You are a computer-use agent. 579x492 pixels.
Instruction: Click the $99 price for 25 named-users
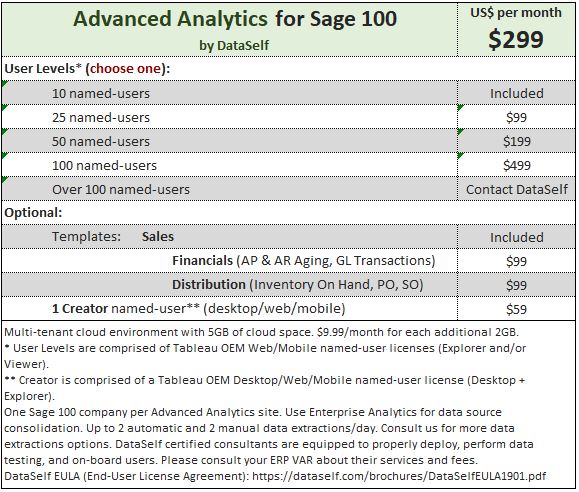point(516,117)
